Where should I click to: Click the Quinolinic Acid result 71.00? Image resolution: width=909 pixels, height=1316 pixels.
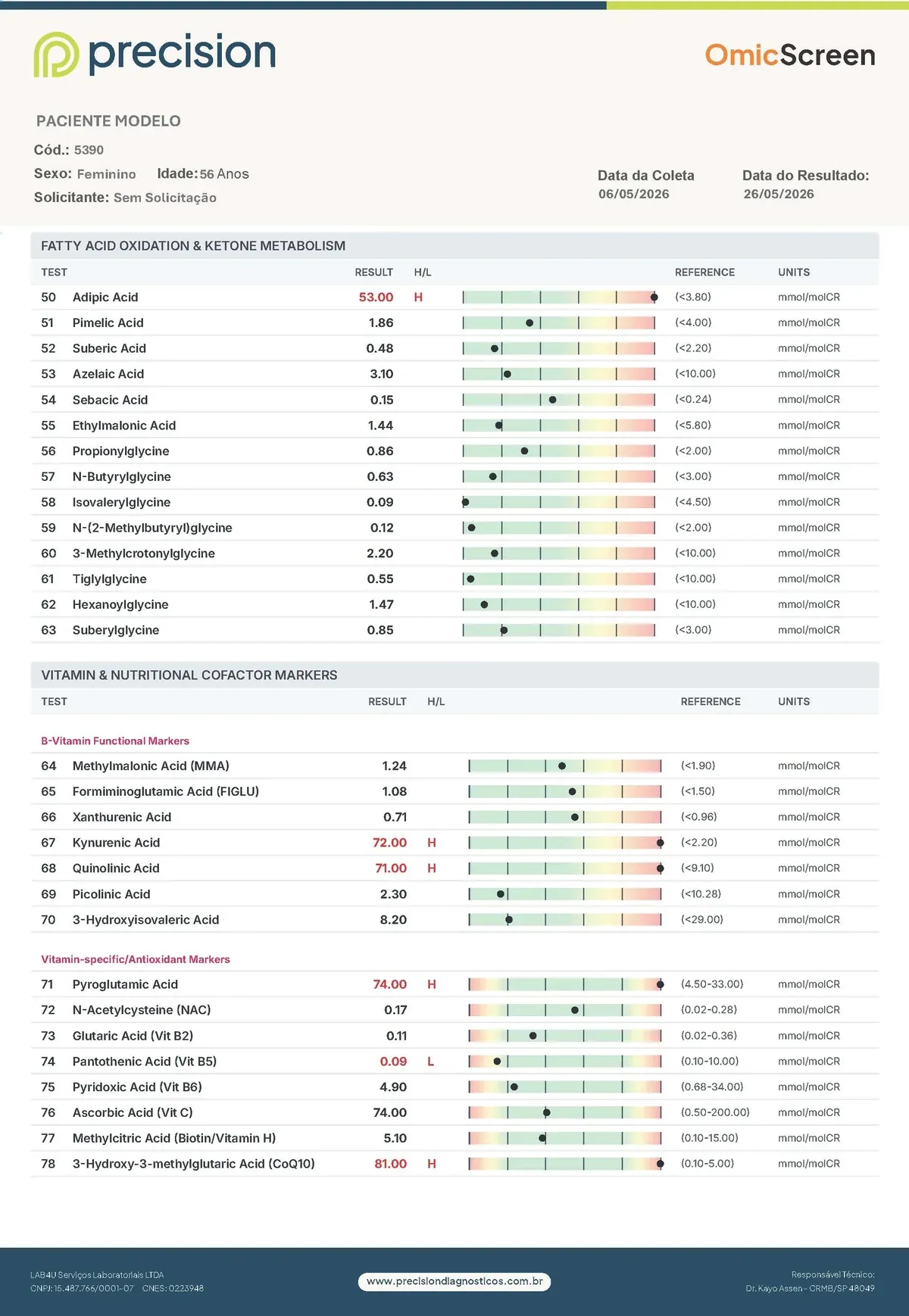391,868
